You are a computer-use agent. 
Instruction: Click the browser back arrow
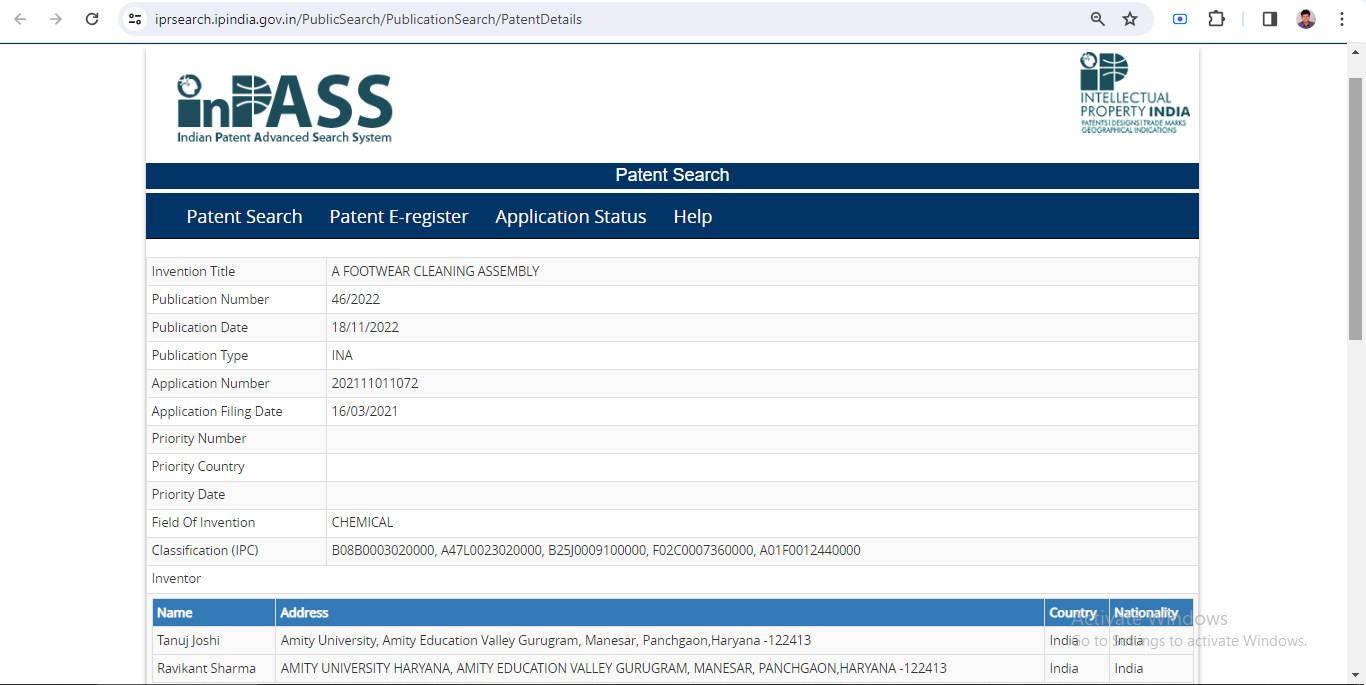pos(20,19)
